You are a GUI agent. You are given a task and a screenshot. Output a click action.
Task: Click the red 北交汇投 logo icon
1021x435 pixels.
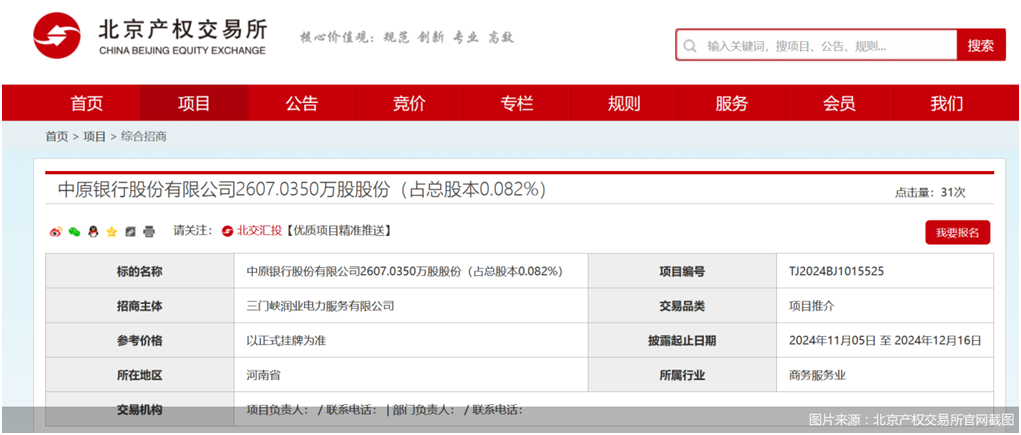[227, 231]
